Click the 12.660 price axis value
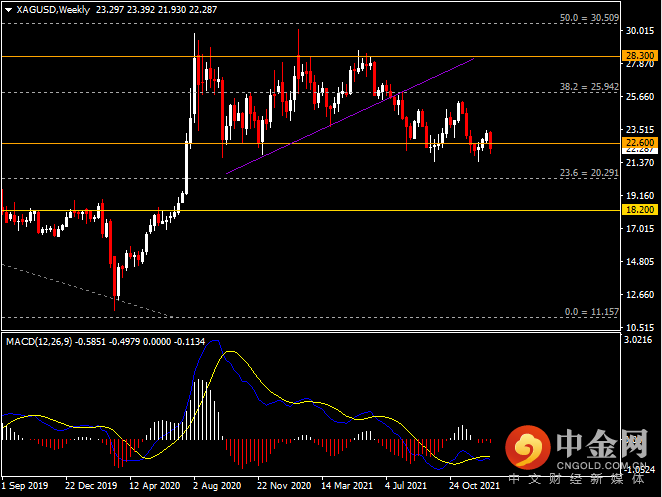The image size is (662, 497). pos(640,294)
